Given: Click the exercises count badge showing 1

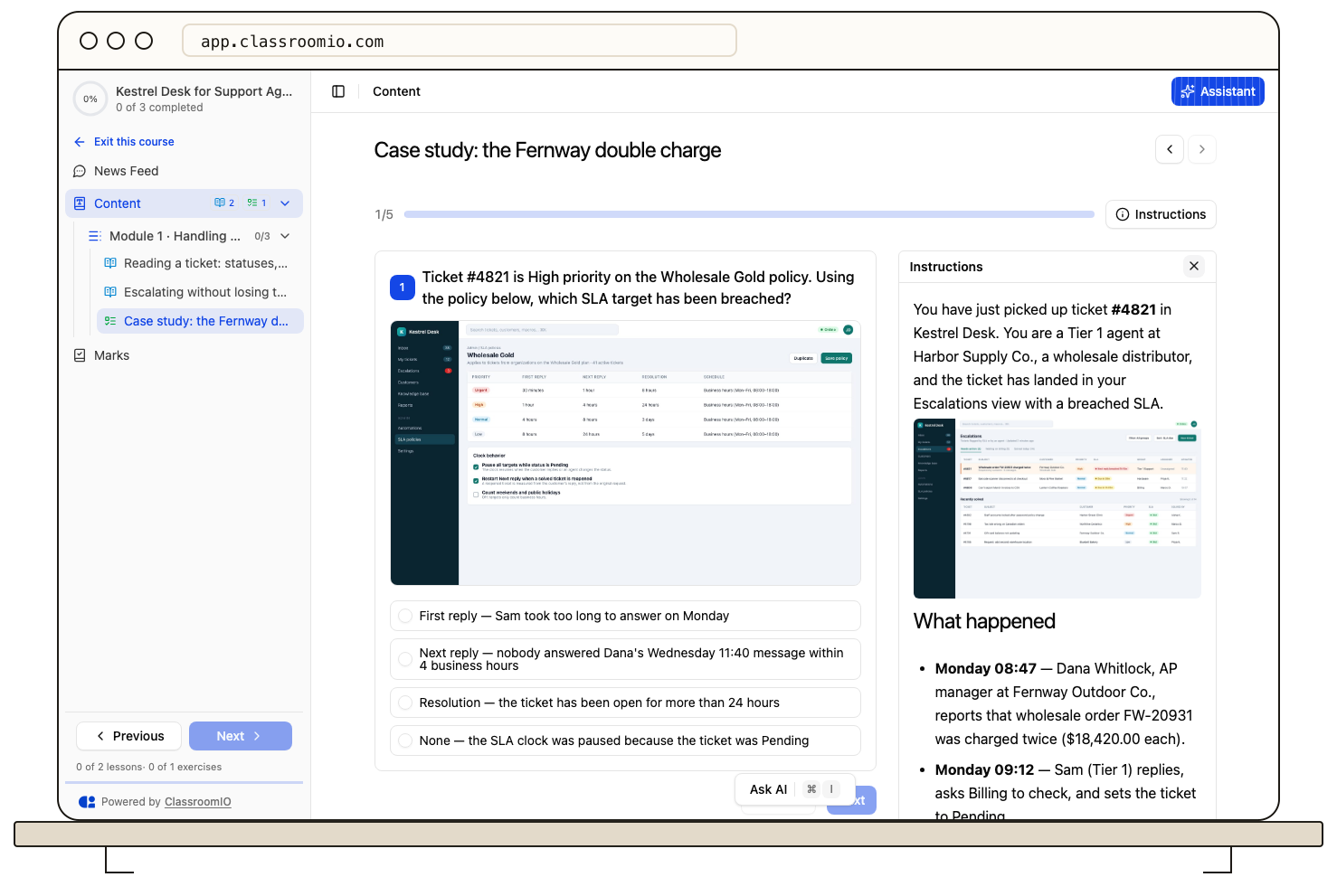Looking at the screenshot, I should pyautogui.click(x=257, y=203).
